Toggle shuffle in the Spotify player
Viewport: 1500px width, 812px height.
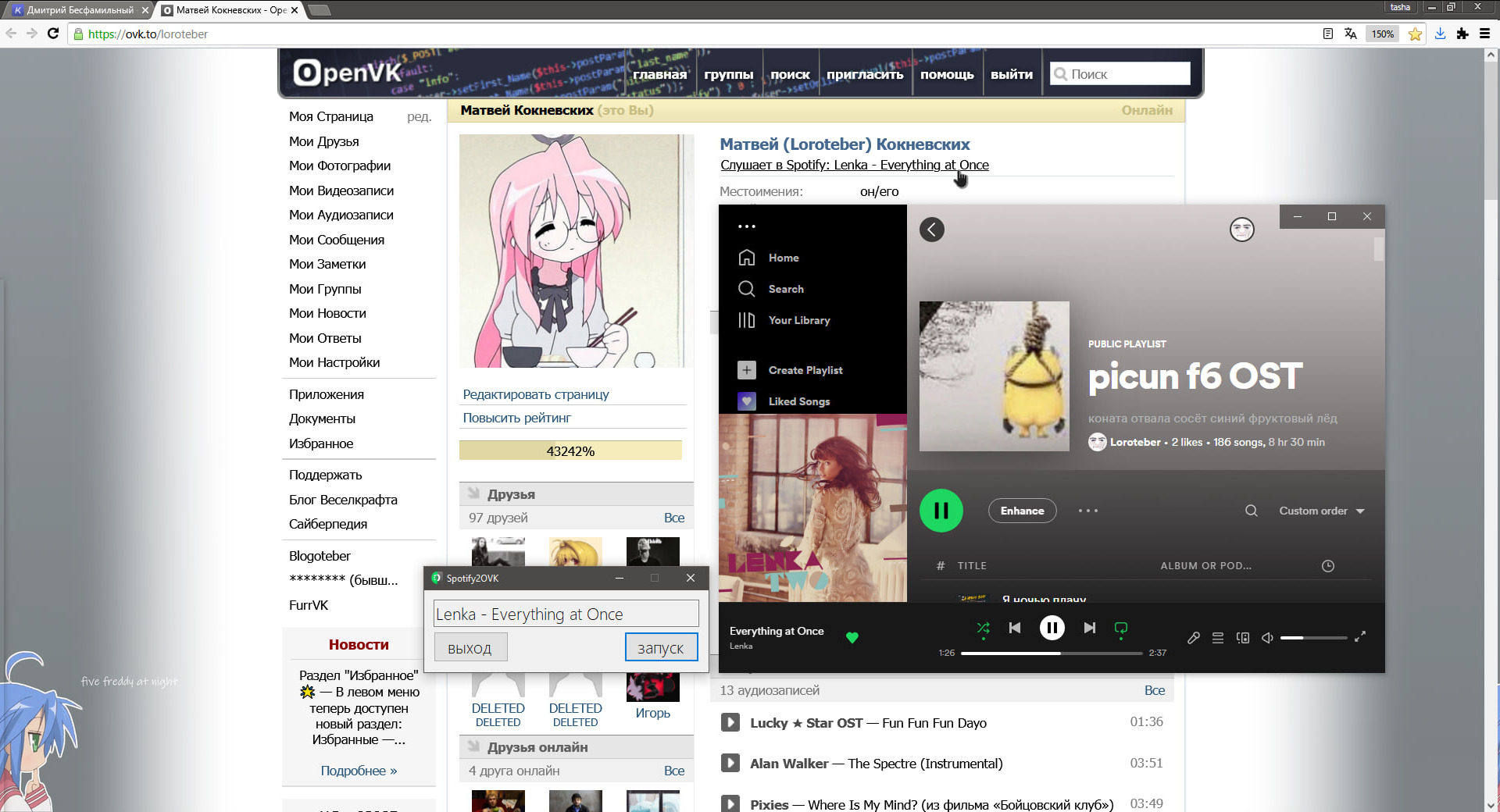(x=983, y=628)
